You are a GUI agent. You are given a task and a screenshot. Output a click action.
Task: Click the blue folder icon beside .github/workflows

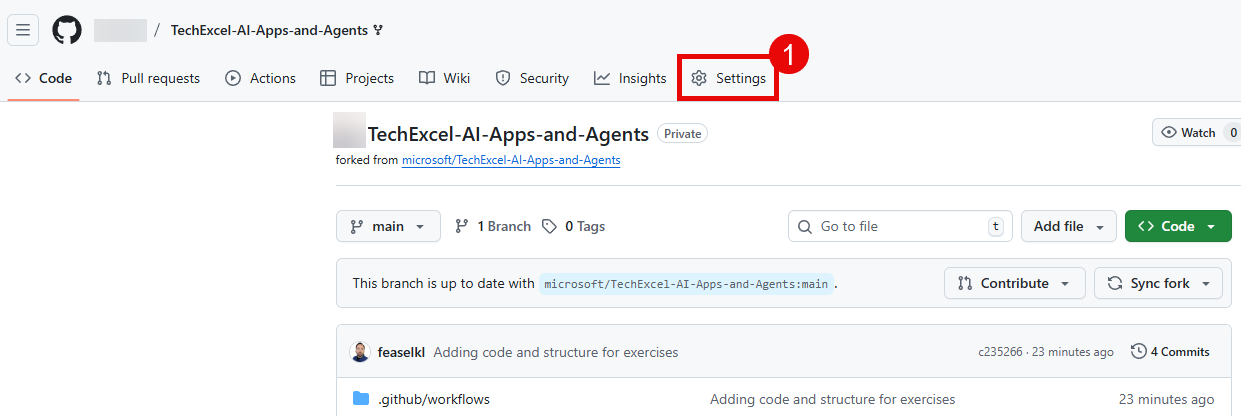pos(361,399)
